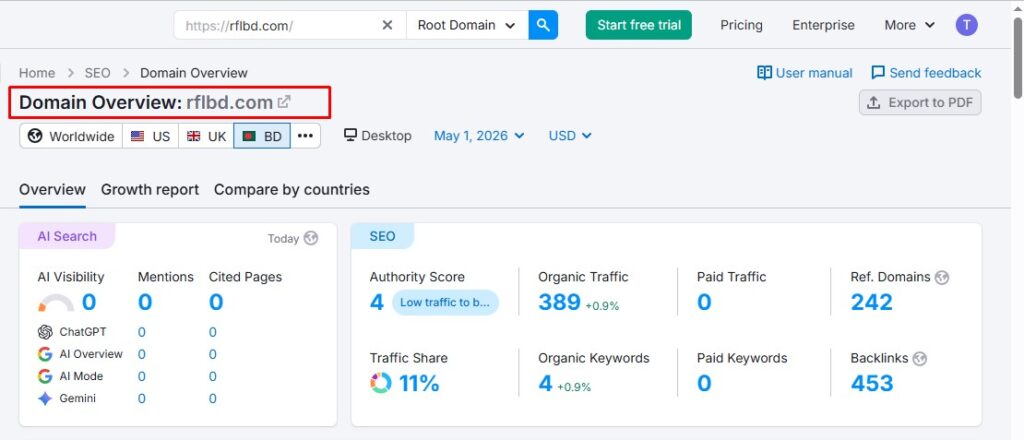Image resolution: width=1024 pixels, height=440 pixels.
Task: Click the SEO card label
Action: click(382, 236)
